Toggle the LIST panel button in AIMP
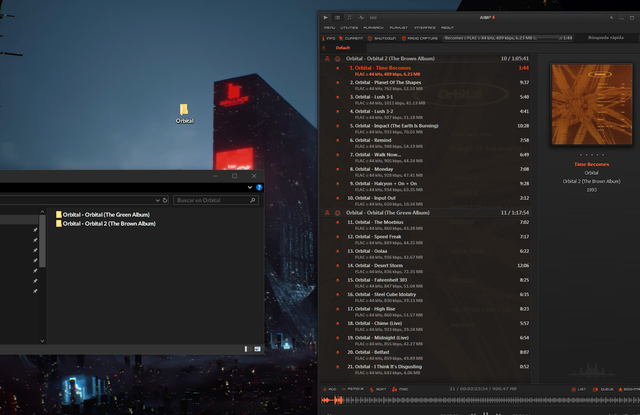Screen dimensions: 640x415 [x=579, y=389]
